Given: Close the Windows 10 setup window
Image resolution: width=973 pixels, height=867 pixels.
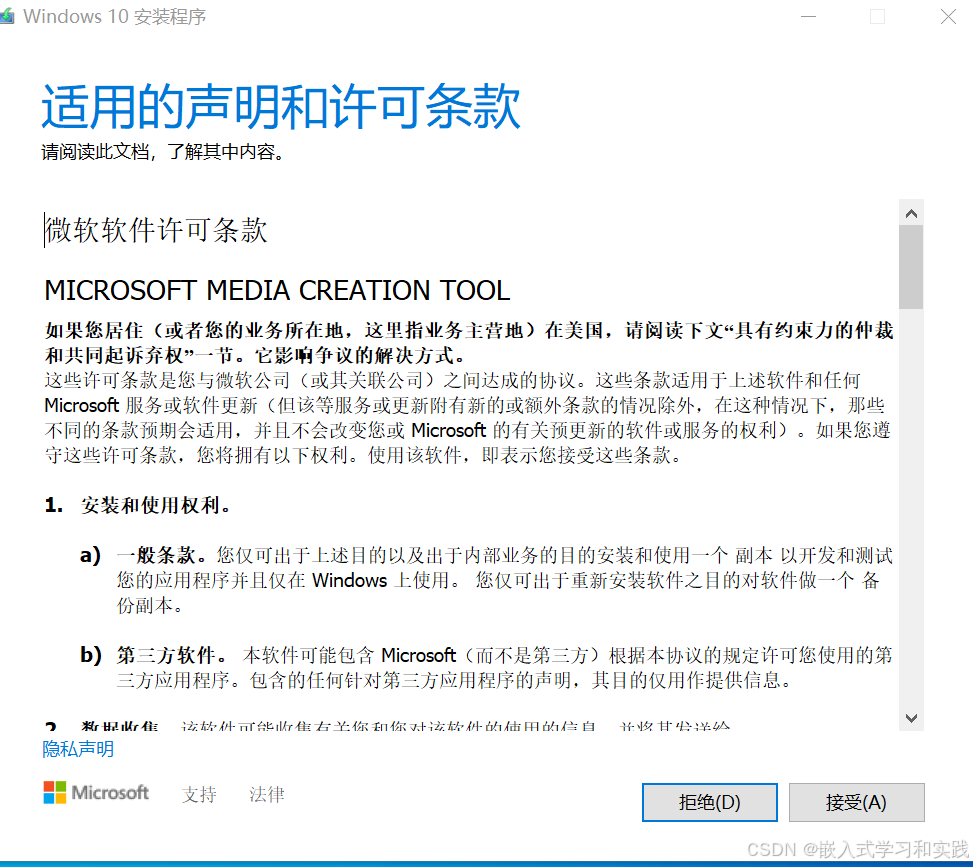Looking at the screenshot, I should (x=948, y=16).
